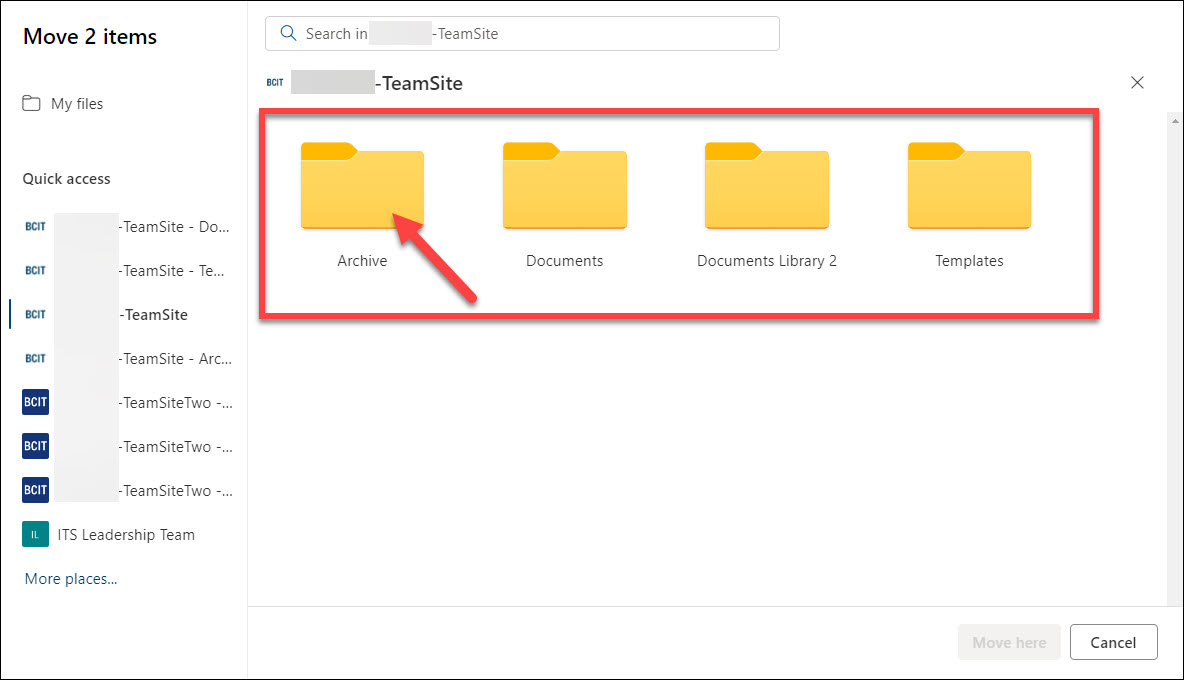Select the Archive folder icon
1184x680 pixels.
(x=362, y=187)
